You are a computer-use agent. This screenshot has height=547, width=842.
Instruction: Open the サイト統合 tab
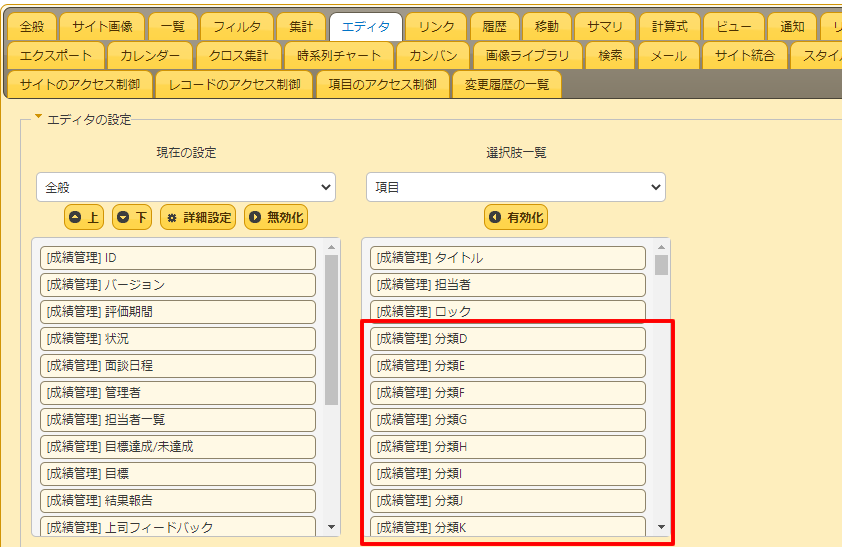click(745, 55)
